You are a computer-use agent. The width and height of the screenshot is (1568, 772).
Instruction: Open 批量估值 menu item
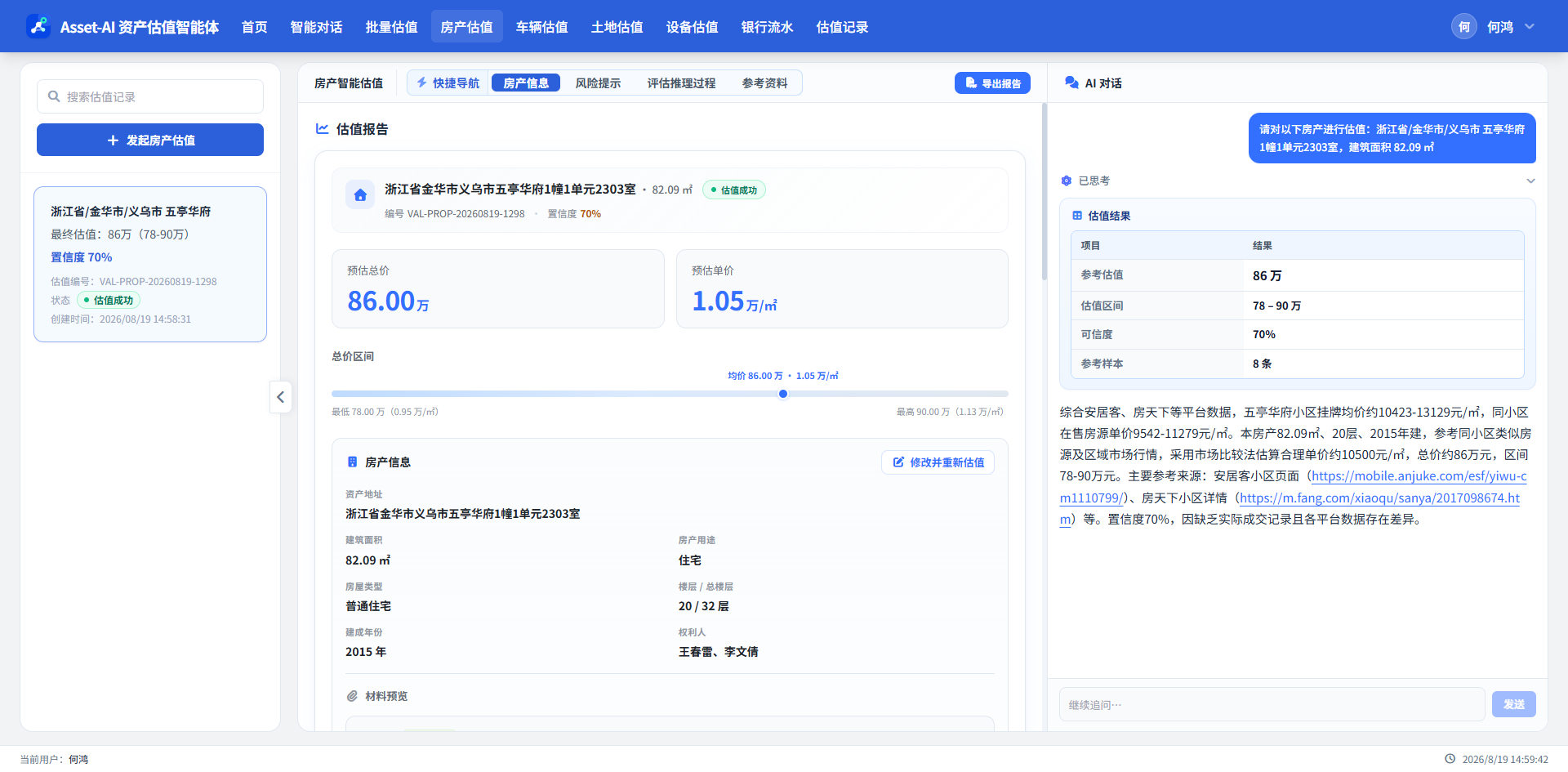[392, 27]
